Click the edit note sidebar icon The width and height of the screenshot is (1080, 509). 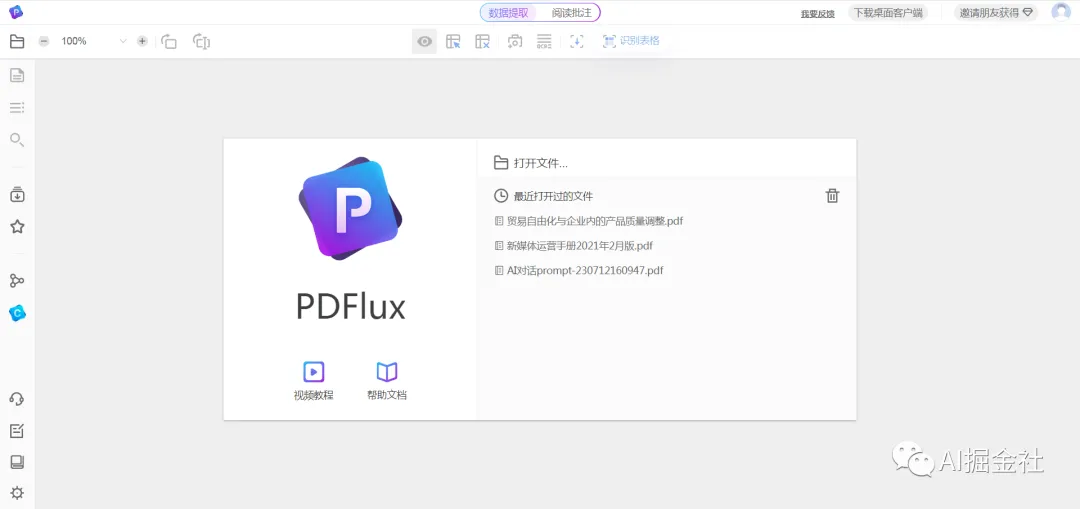[x=17, y=431]
